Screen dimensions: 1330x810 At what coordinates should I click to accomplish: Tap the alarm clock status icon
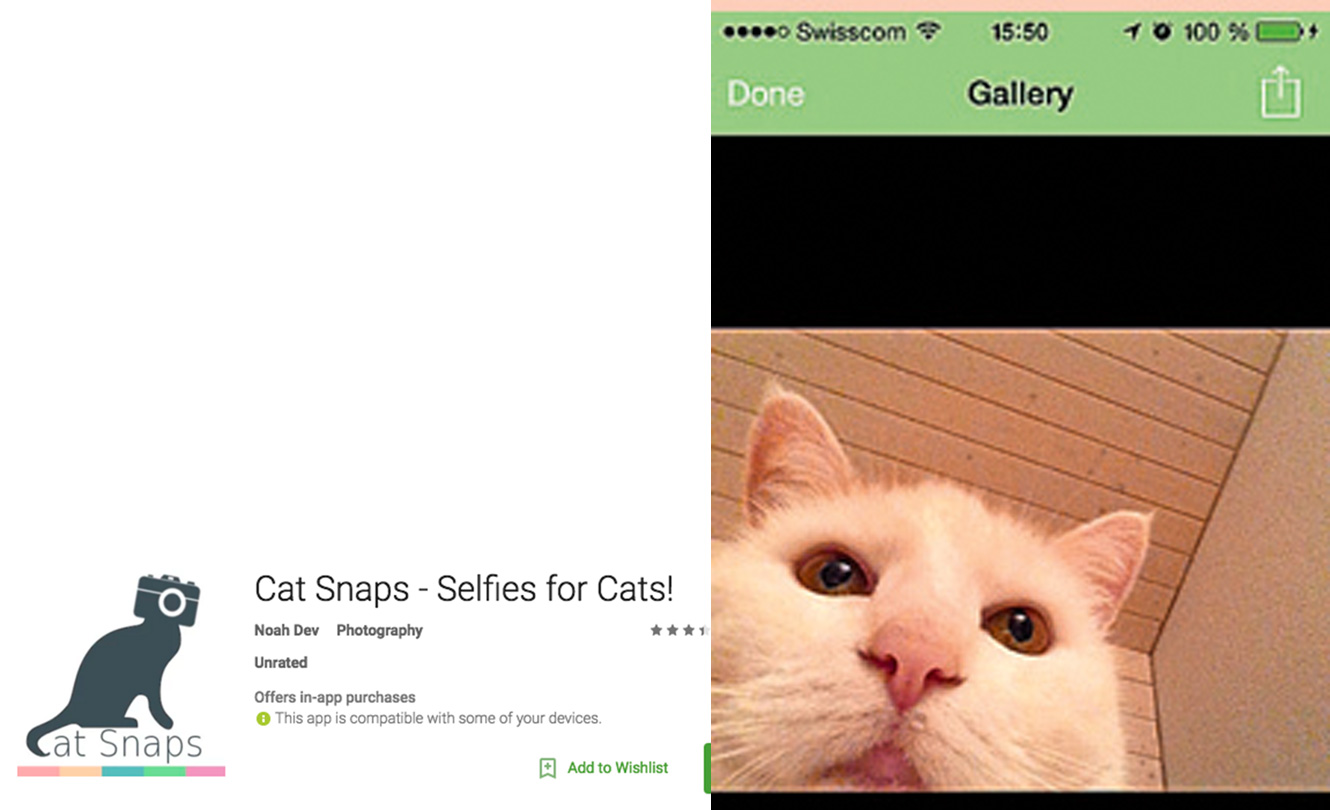1162,32
